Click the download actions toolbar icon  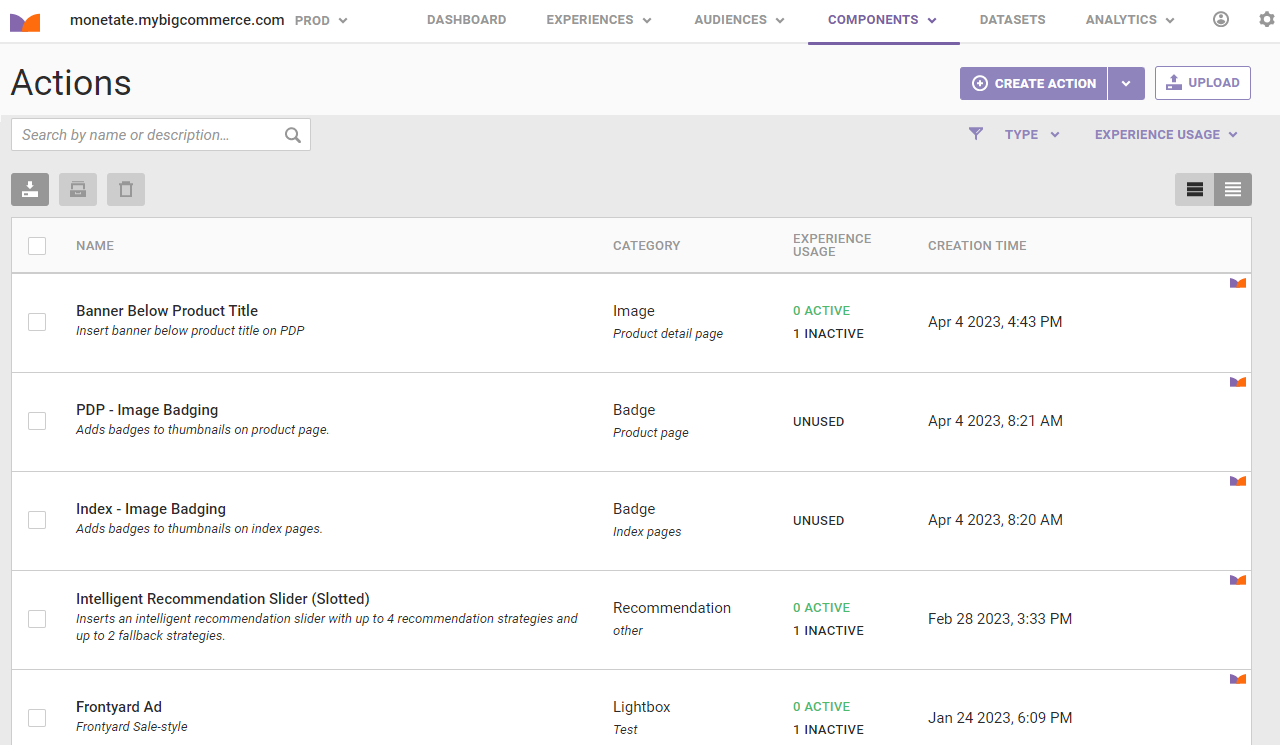coord(30,190)
